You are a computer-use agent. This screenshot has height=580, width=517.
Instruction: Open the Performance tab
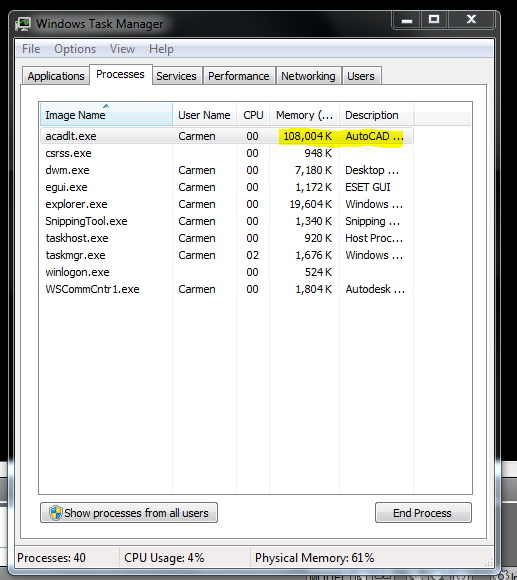click(x=239, y=76)
